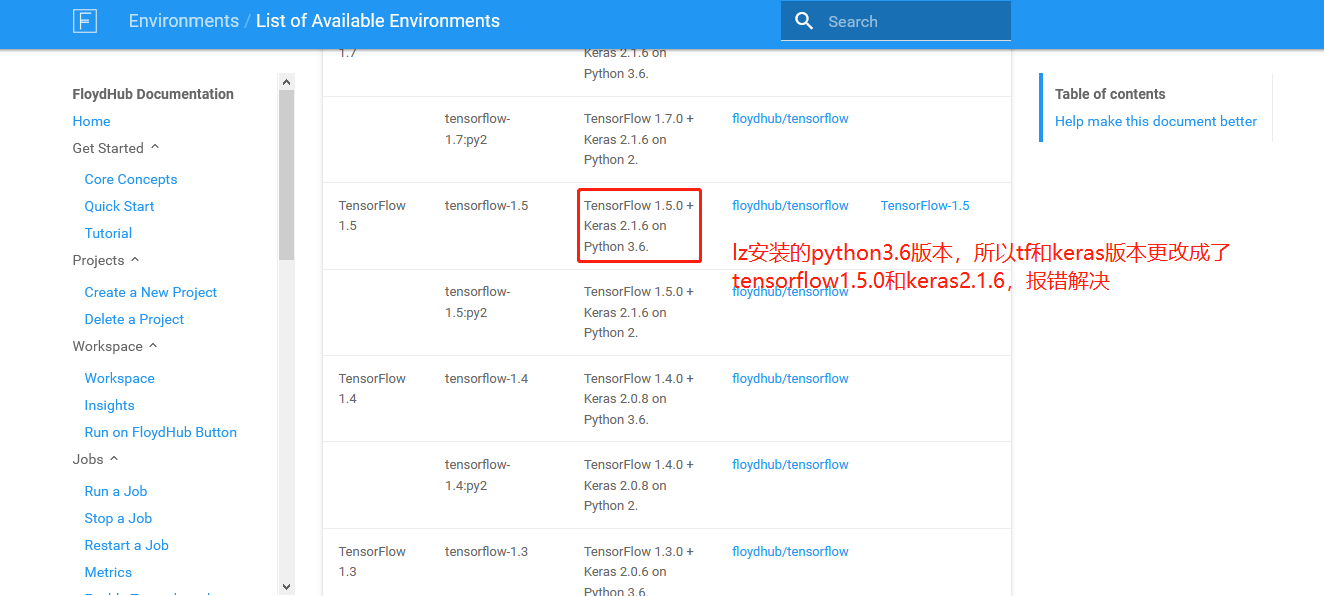Collapse the Get Started section
Viewport: 1324px width, 596px height.
click(116, 148)
